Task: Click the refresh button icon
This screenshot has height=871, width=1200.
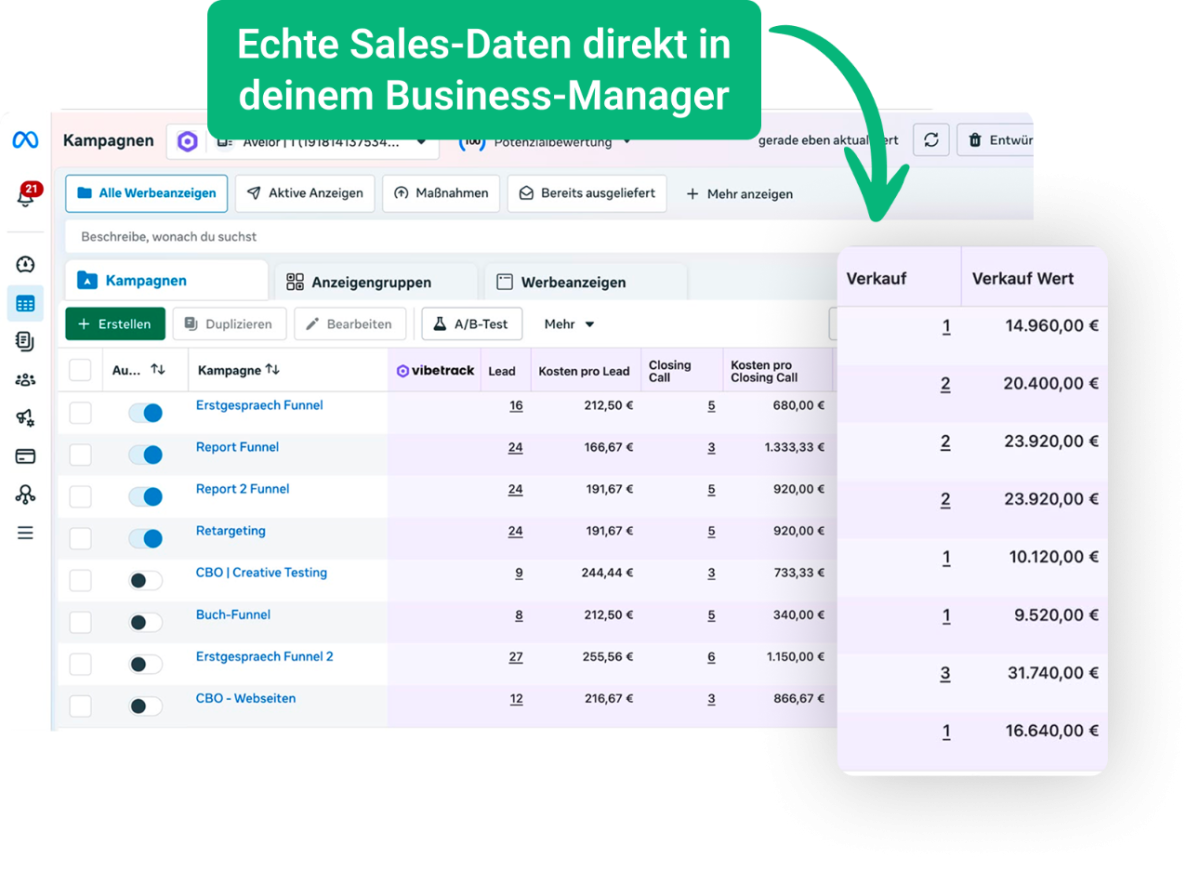Action: [931, 141]
